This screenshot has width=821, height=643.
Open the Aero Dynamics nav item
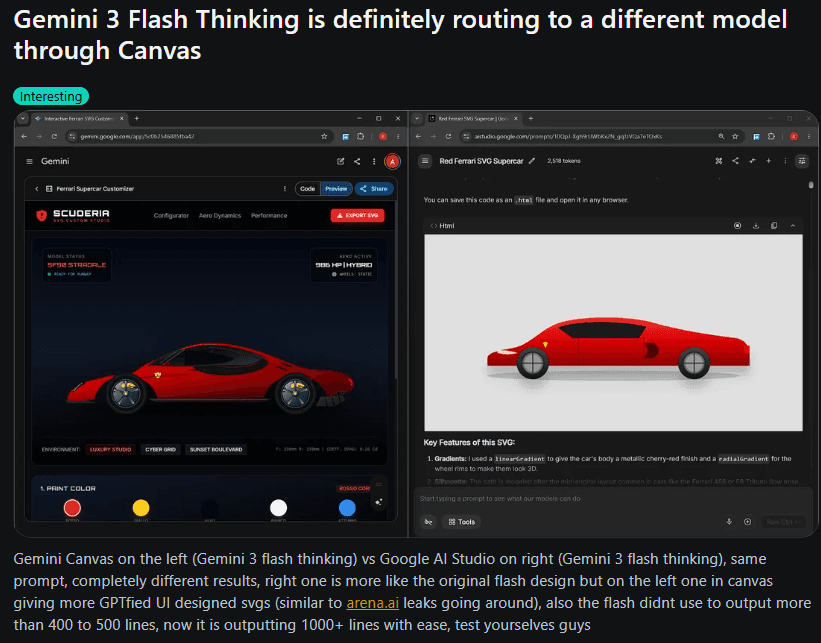point(220,215)
